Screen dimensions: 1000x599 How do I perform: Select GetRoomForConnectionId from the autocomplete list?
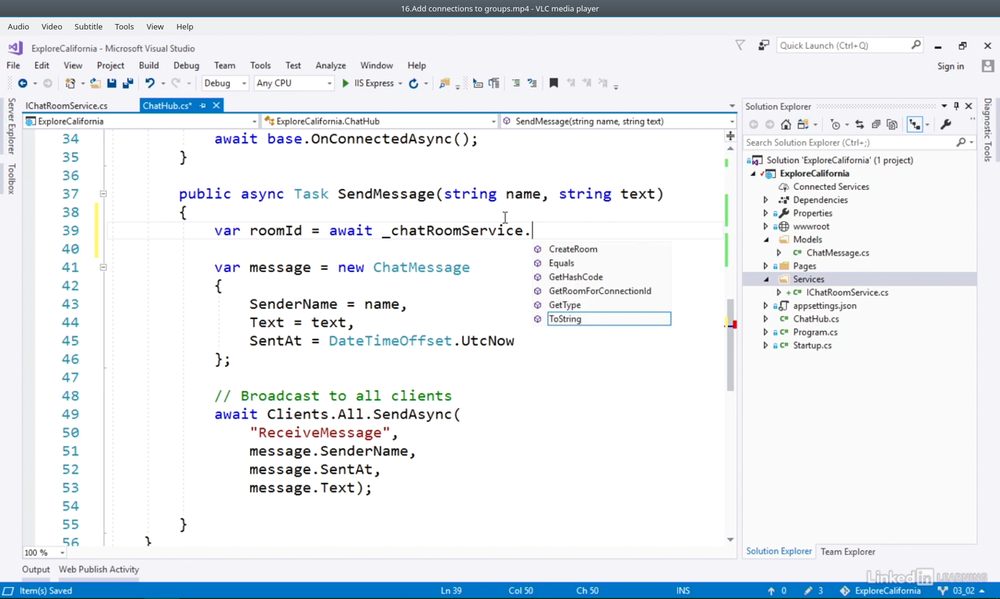coord(599,291)
